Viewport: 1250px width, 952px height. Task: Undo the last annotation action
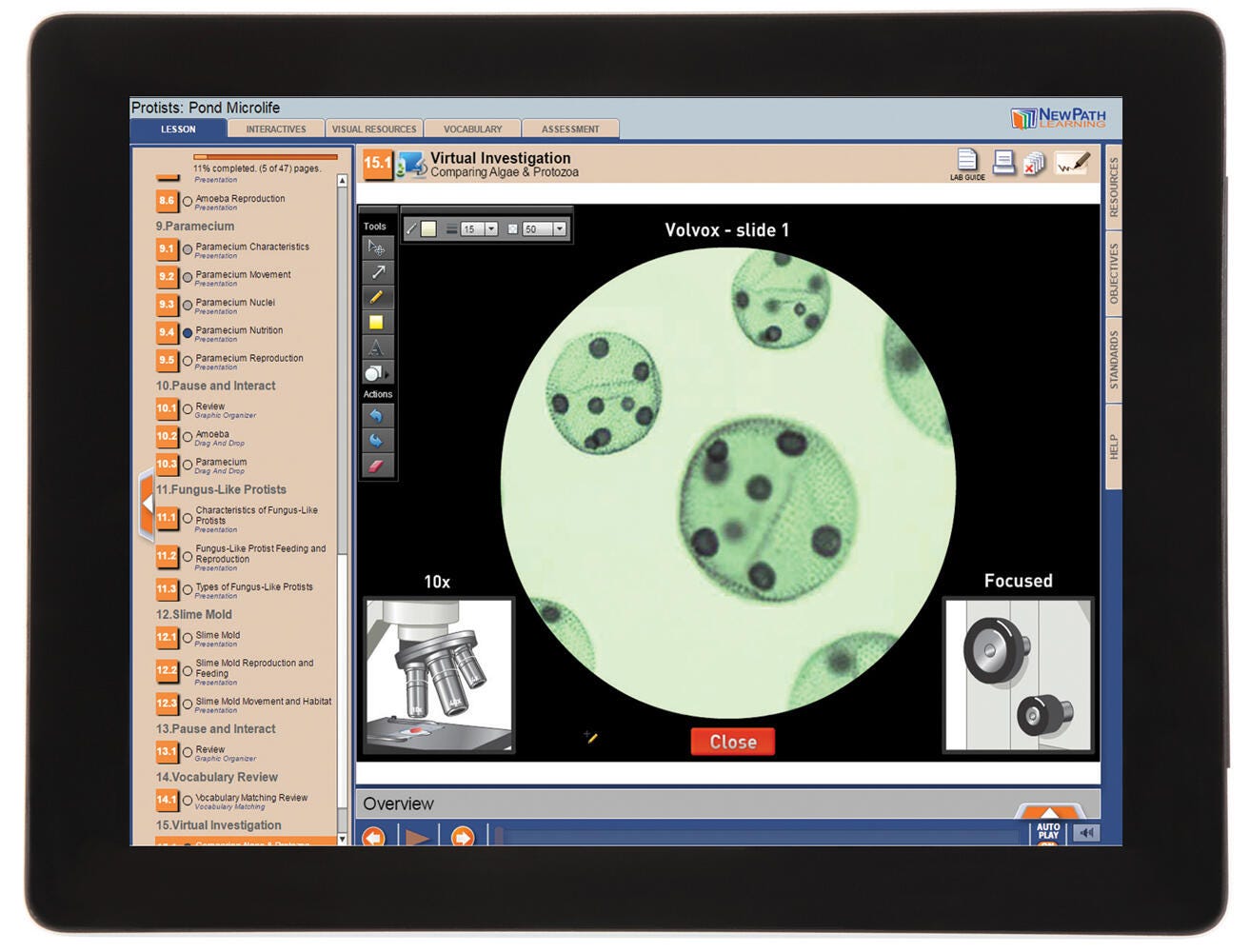coord(376,416)
